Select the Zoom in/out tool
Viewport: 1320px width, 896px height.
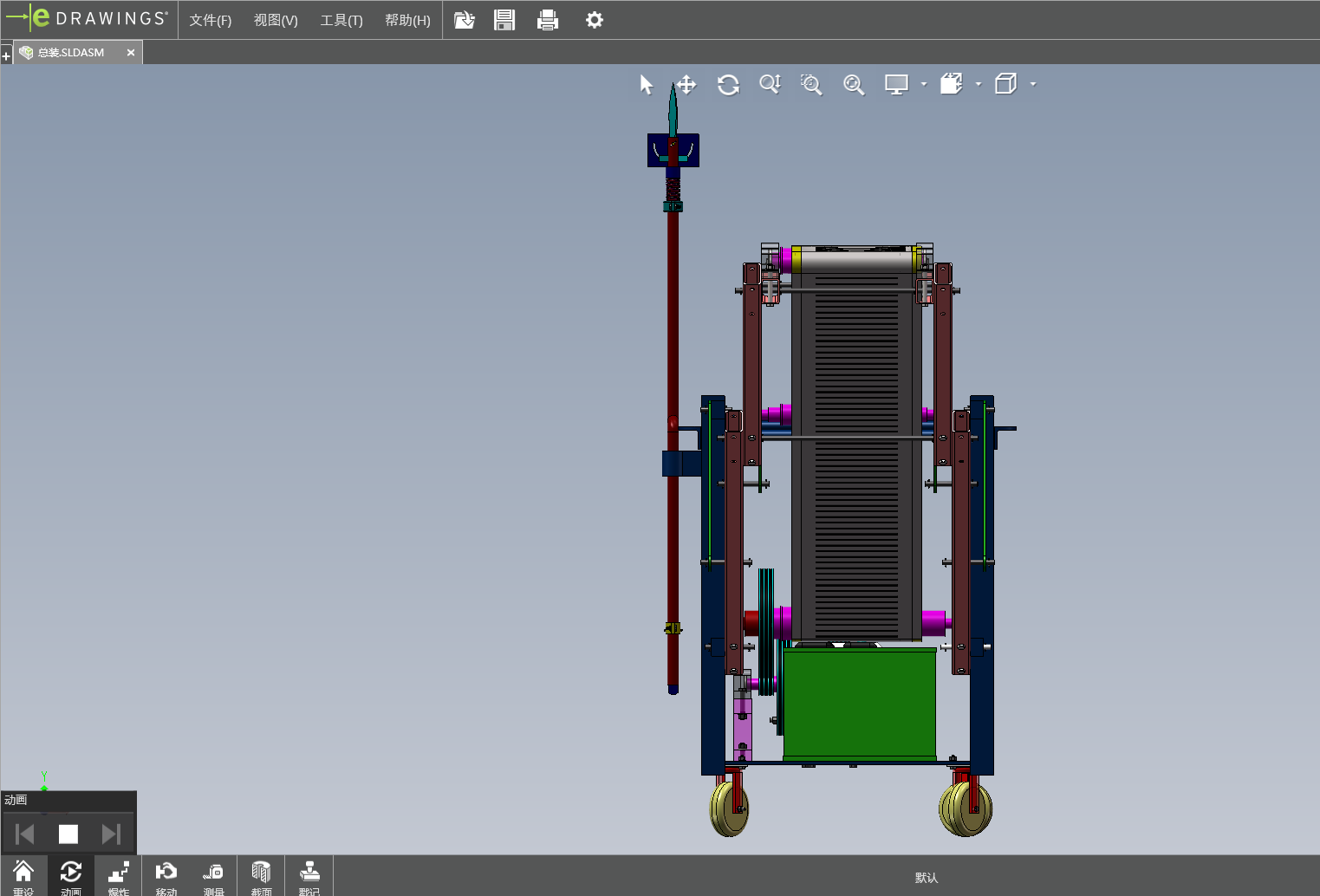click(x=770, y=84)
